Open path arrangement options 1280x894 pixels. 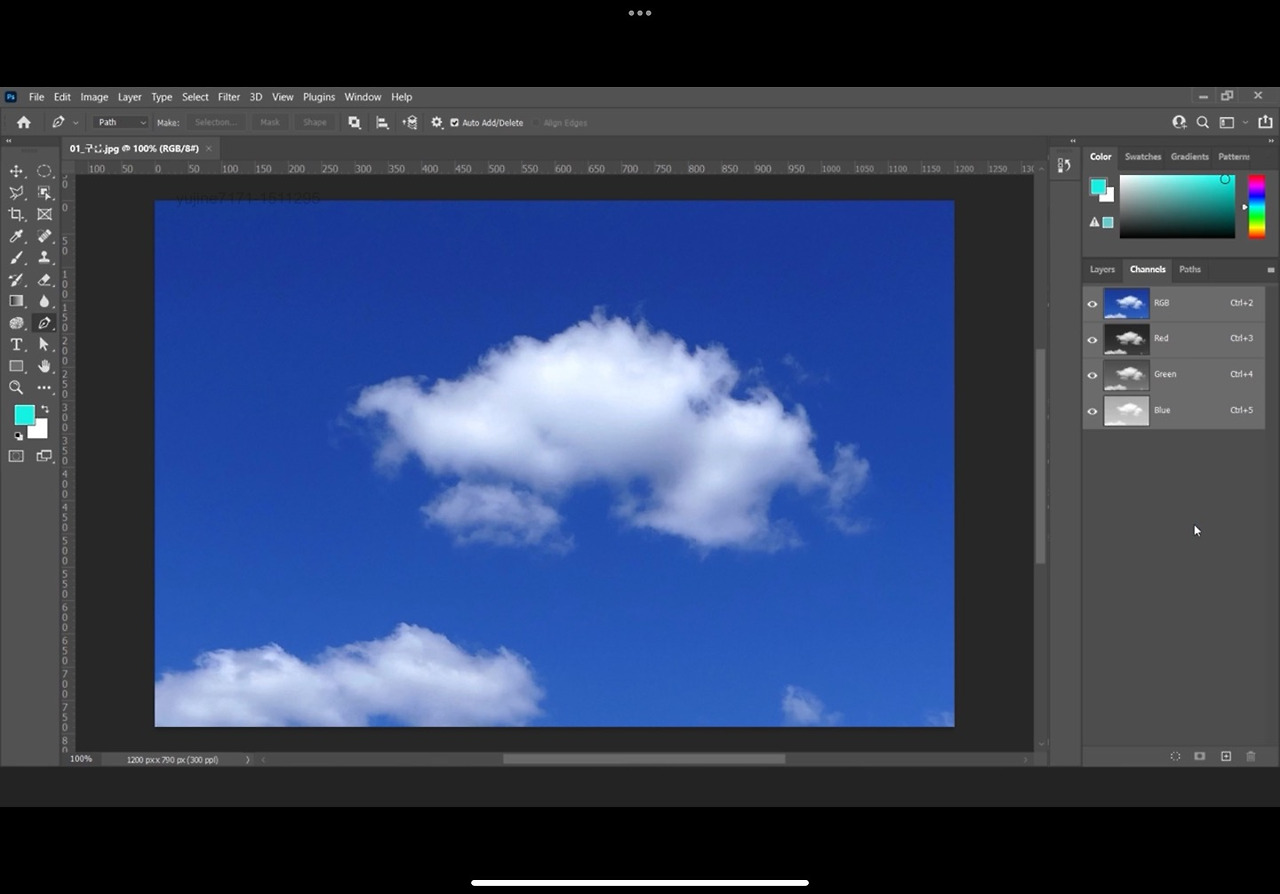click(410, 122)
